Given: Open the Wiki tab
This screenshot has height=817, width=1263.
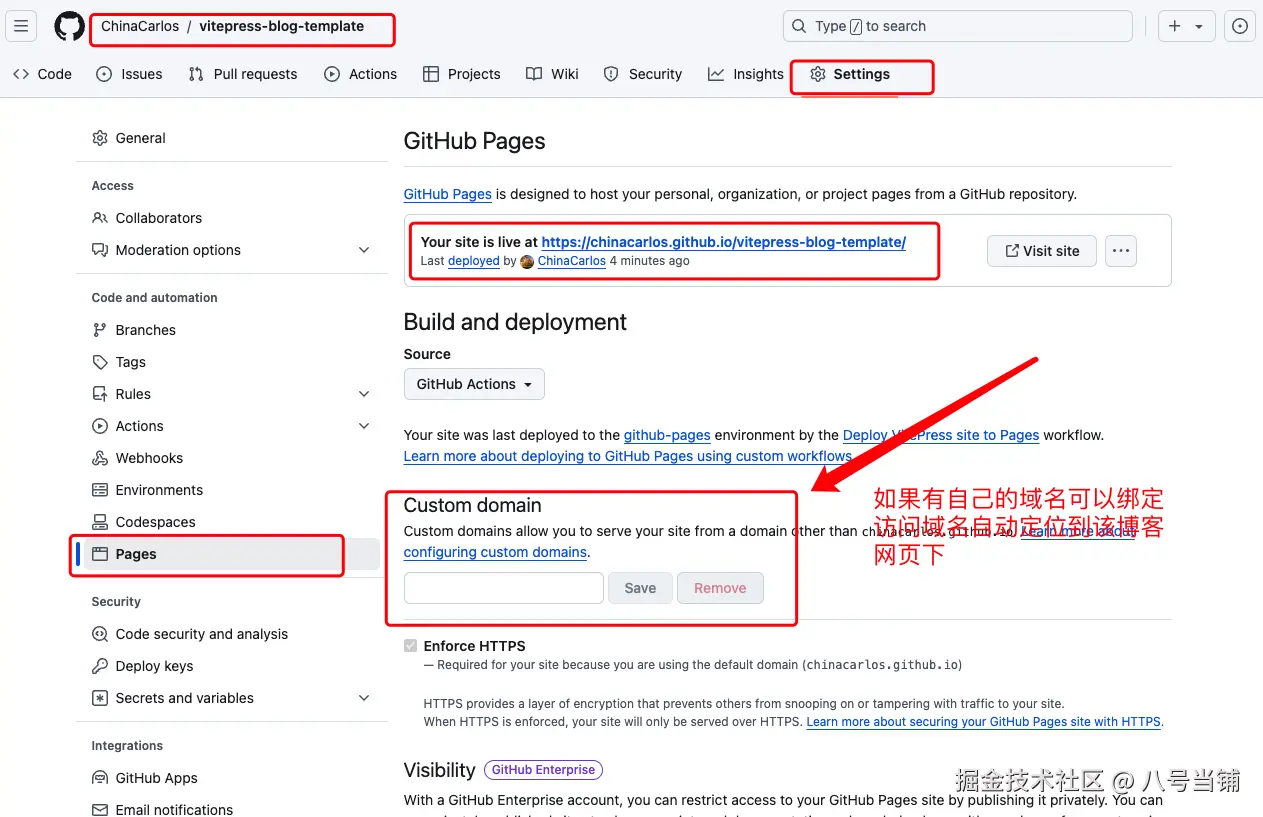Looking at the screenshot, I should coord(551,73).
